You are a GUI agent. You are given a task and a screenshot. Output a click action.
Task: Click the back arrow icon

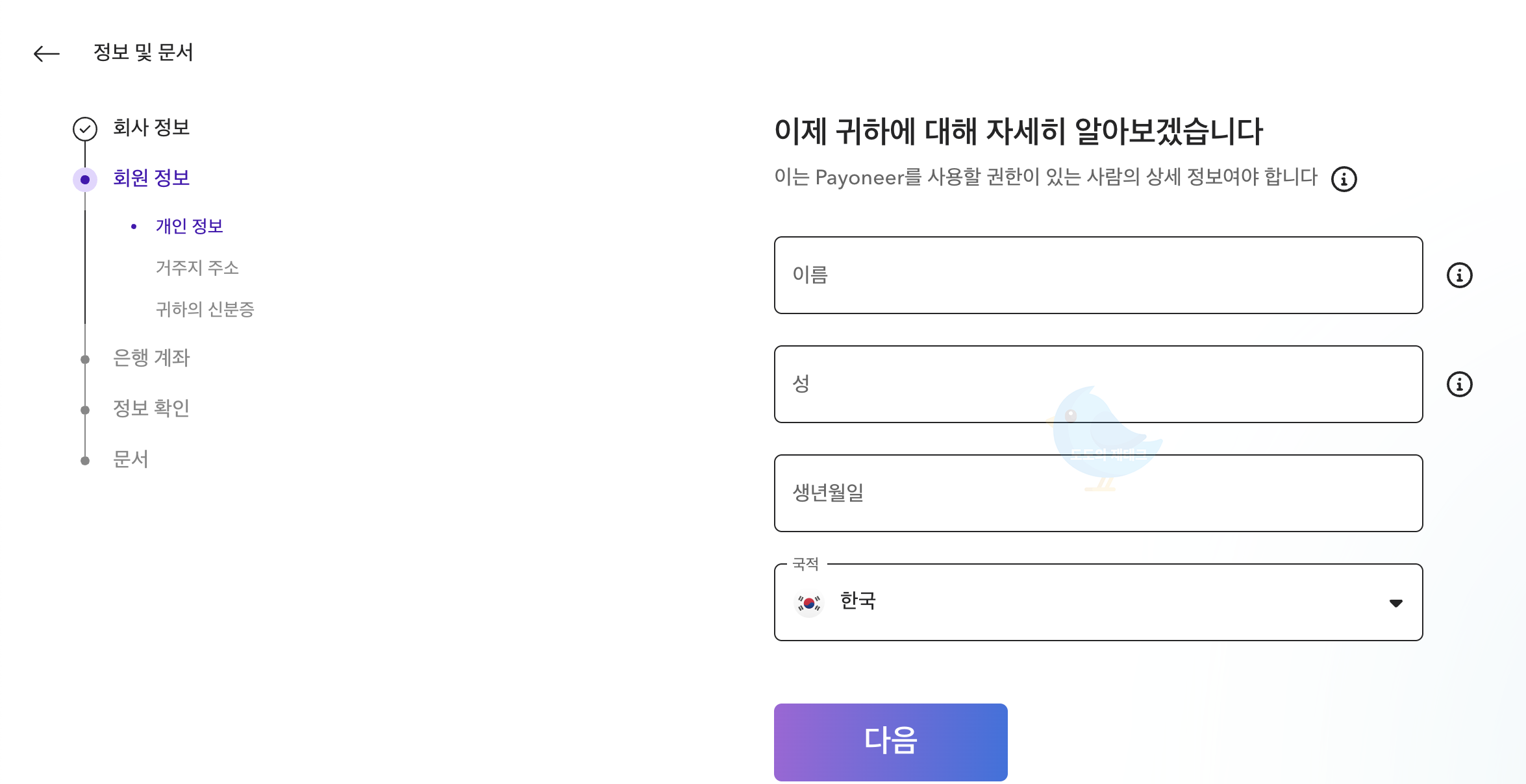(47, 55)
